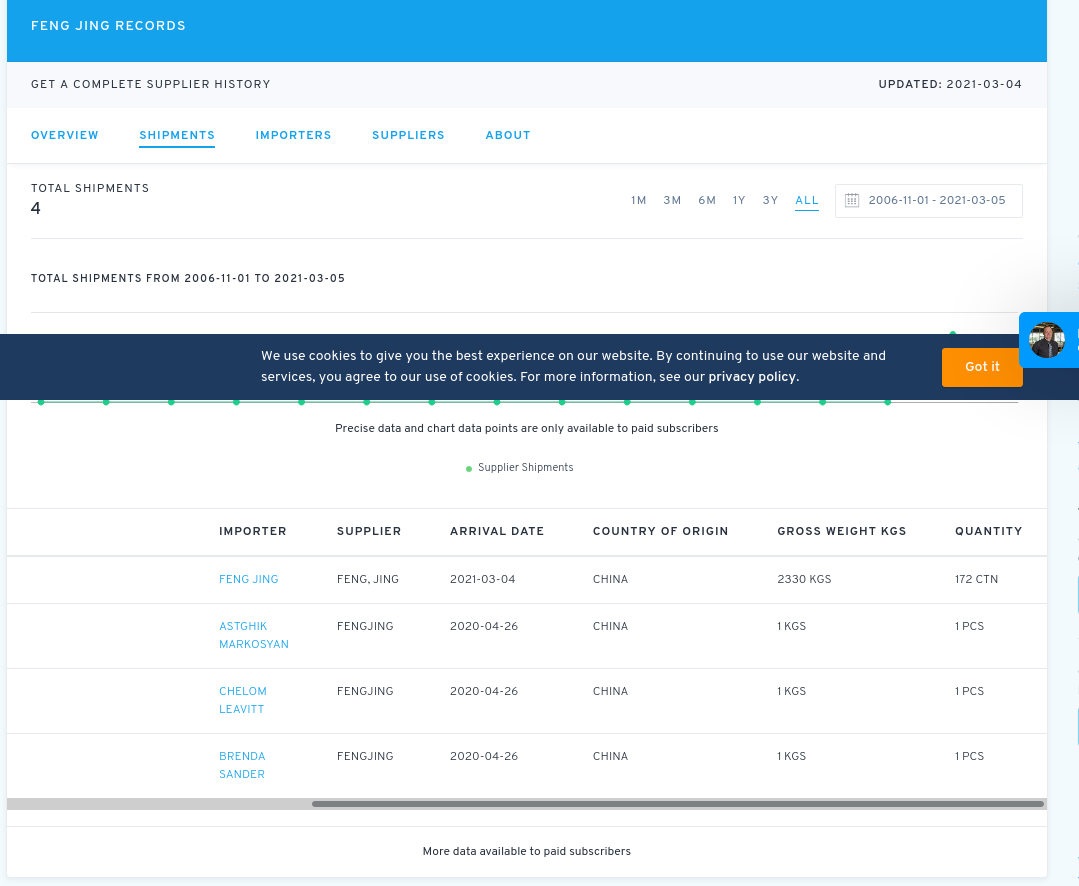Click the FENG JING RECORDS header title
This screenshot has height=886, width=1079.
point(108,26)
